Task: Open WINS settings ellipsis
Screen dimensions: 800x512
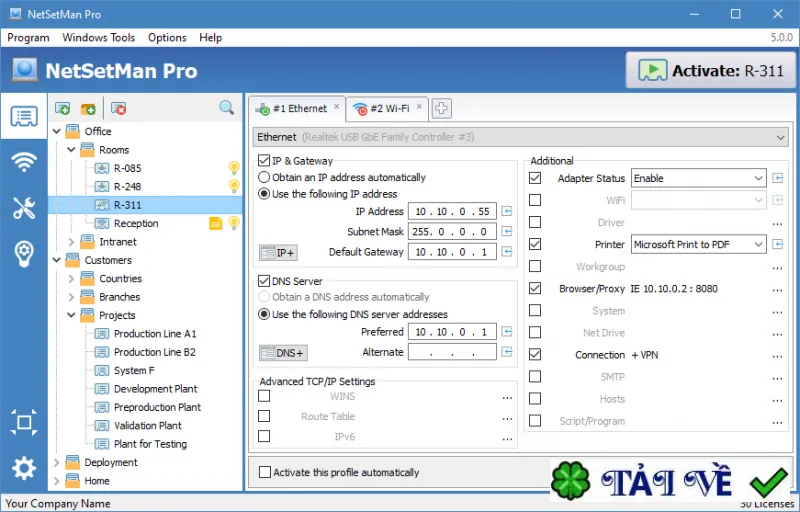Action: [507, 398]
